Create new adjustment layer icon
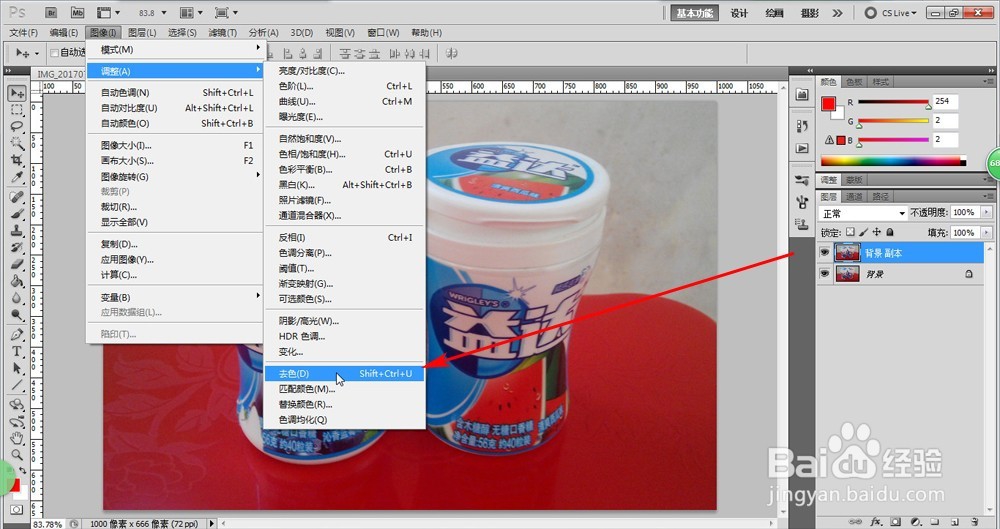Image resolution: width=1000 pixels, height=529 pixels. click(x=916, y=522)
